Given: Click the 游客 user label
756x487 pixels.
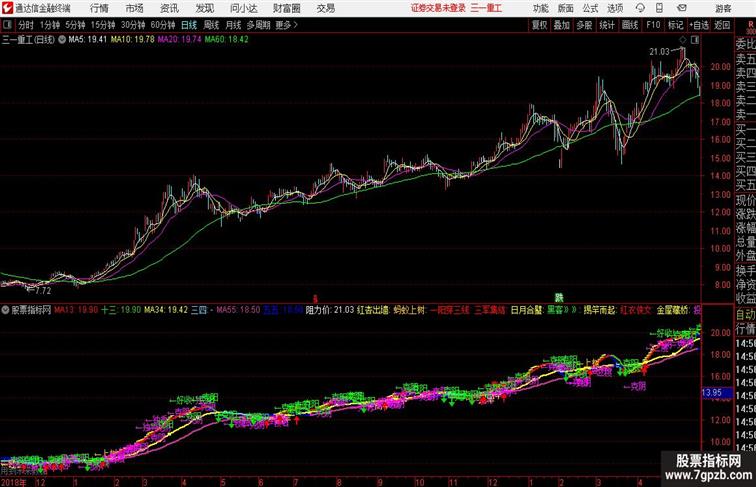Looking at the screenshot, I should [x=723, y=8].
